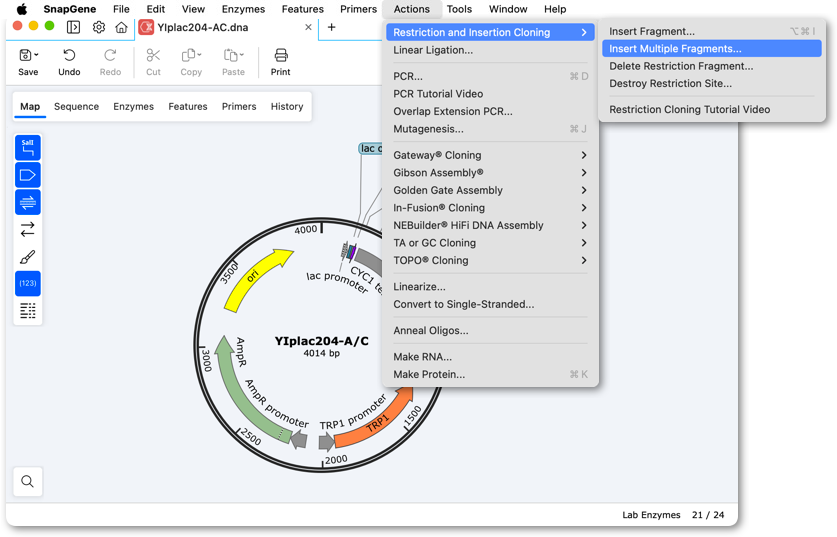837x537 pixels.
Task: Open the Save dropdown arrow
Action: (x=36, y=55)
